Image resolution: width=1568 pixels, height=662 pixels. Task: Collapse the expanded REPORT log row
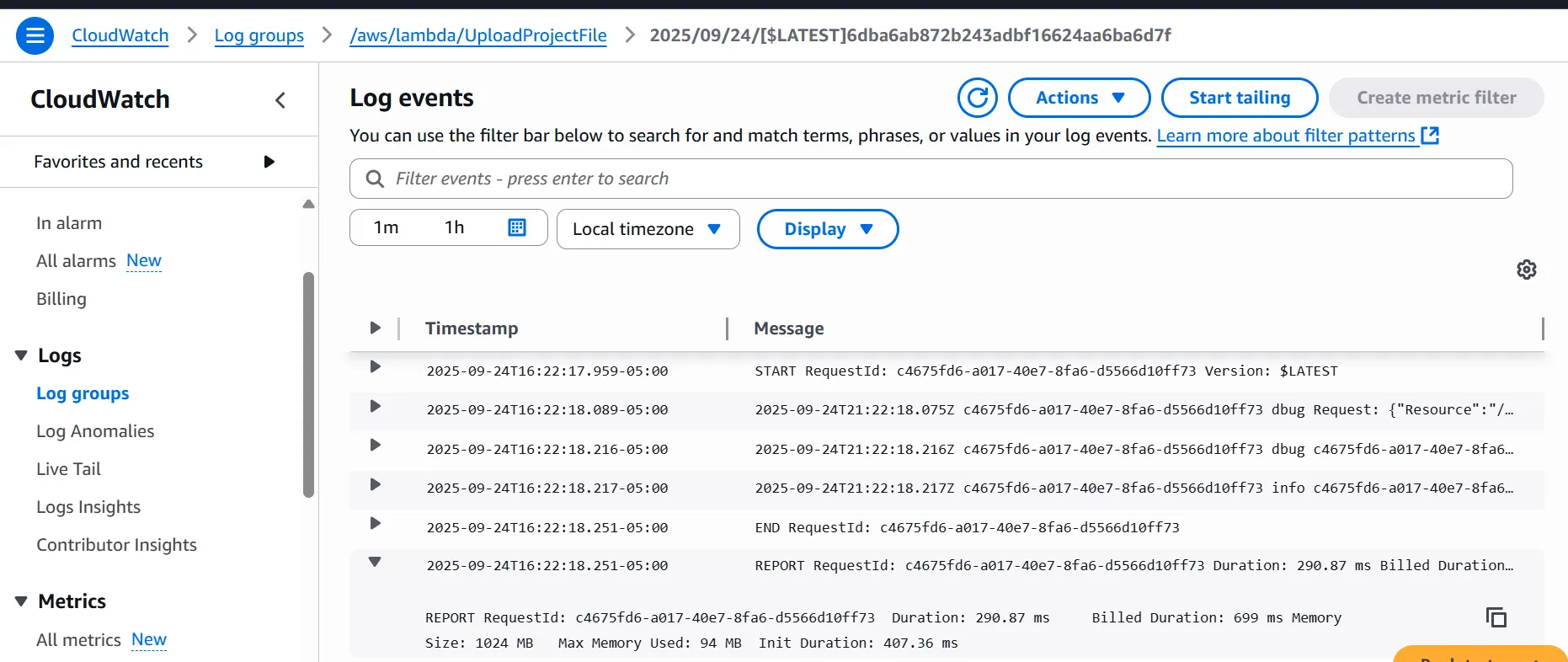(x=376, y=562)
